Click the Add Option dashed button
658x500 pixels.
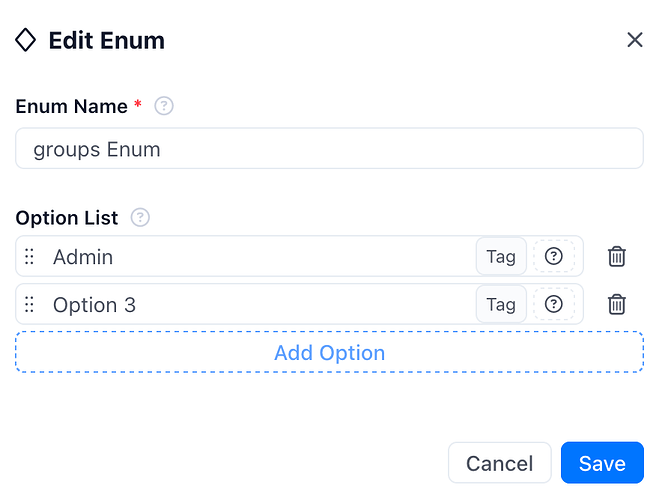pyautogui.click(x=329, y=352)
